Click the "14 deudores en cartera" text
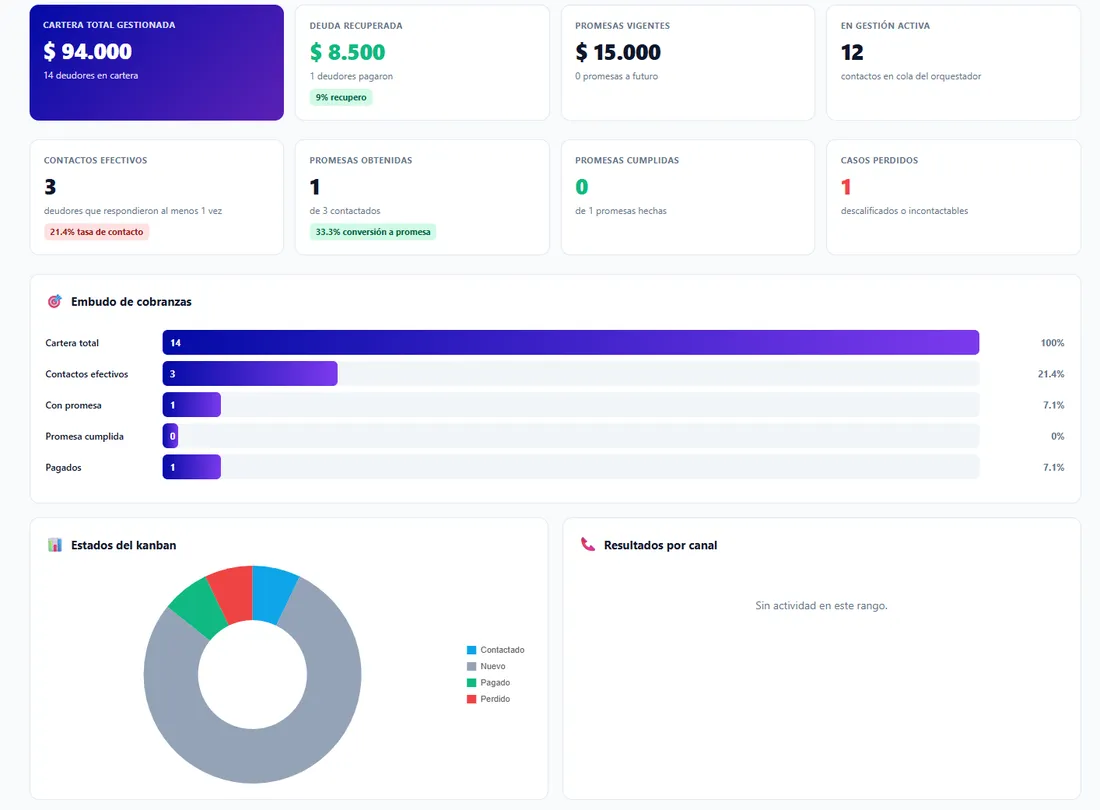 tap(90, 75)
